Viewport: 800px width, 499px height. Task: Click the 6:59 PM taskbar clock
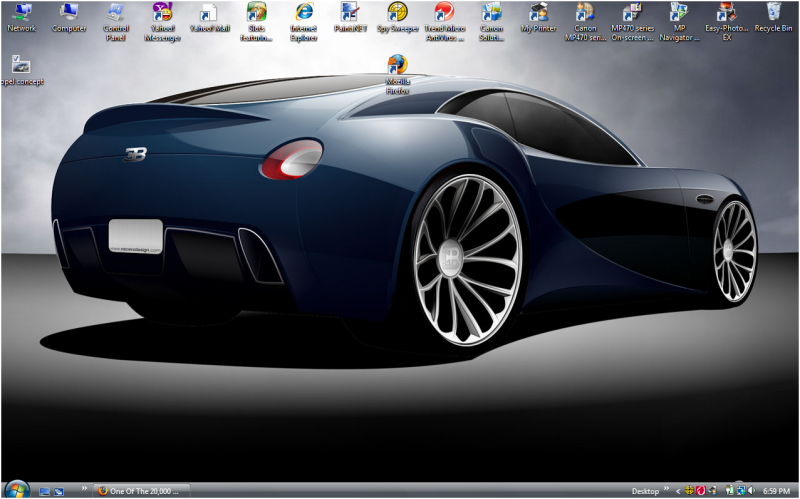[776, 491]
